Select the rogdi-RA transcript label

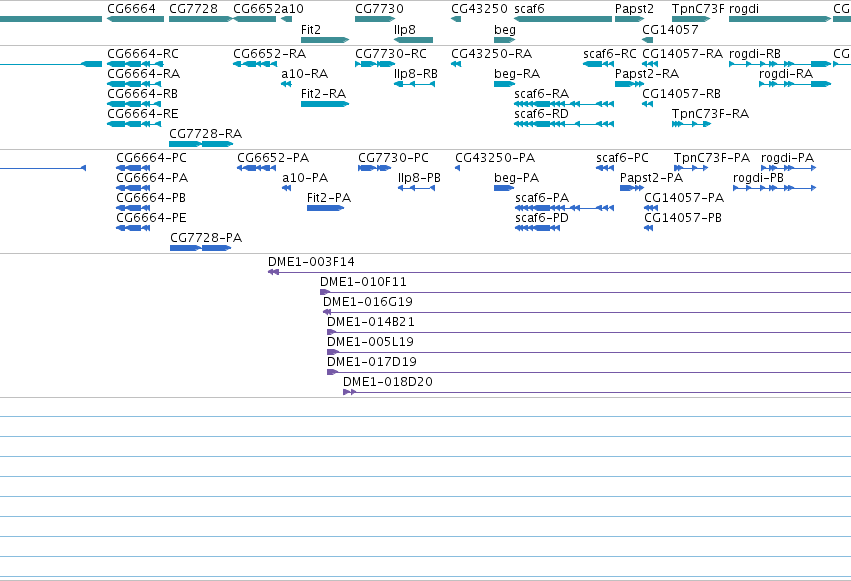tap(786, 73)
